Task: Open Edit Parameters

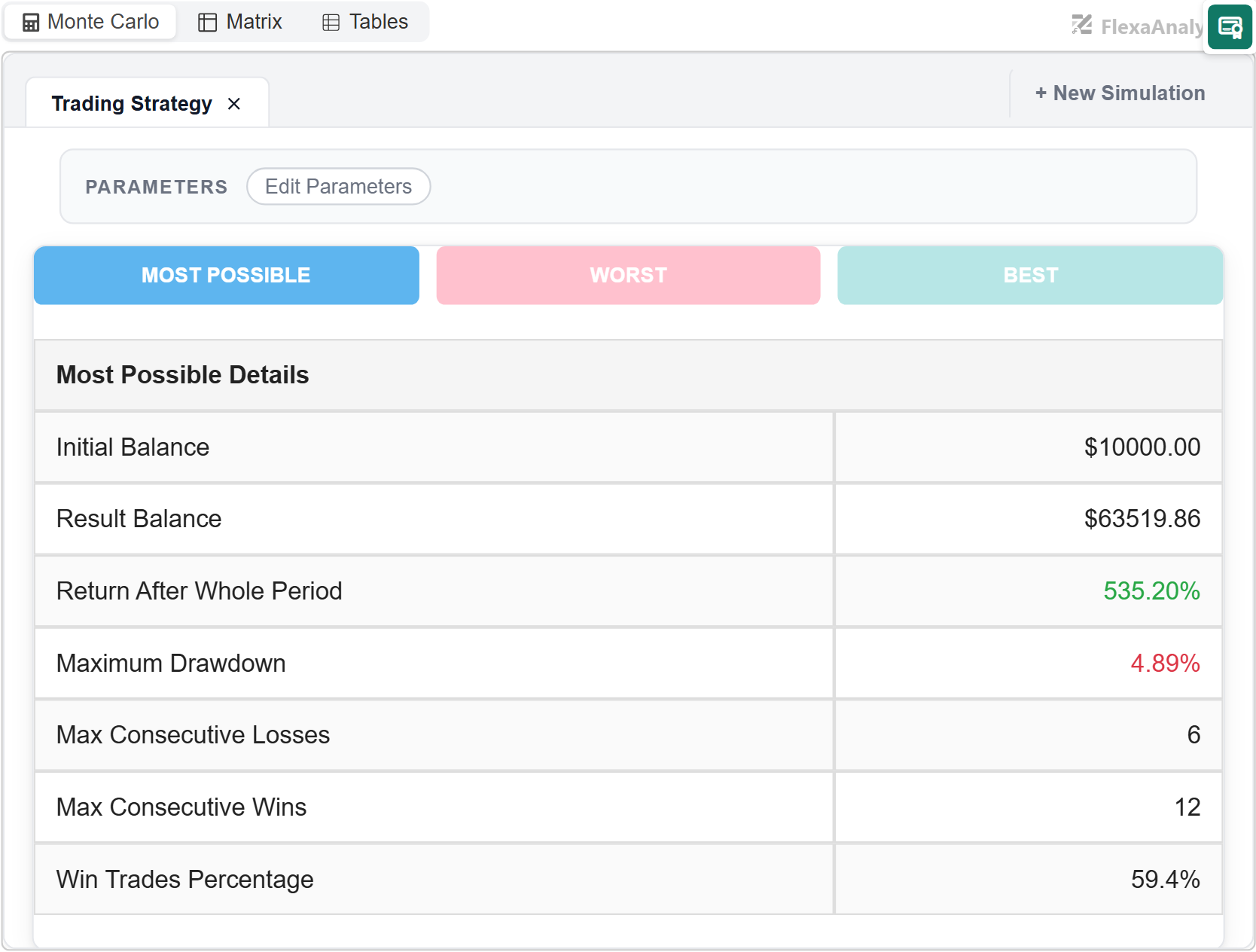Action: click(x=339, y=187)
